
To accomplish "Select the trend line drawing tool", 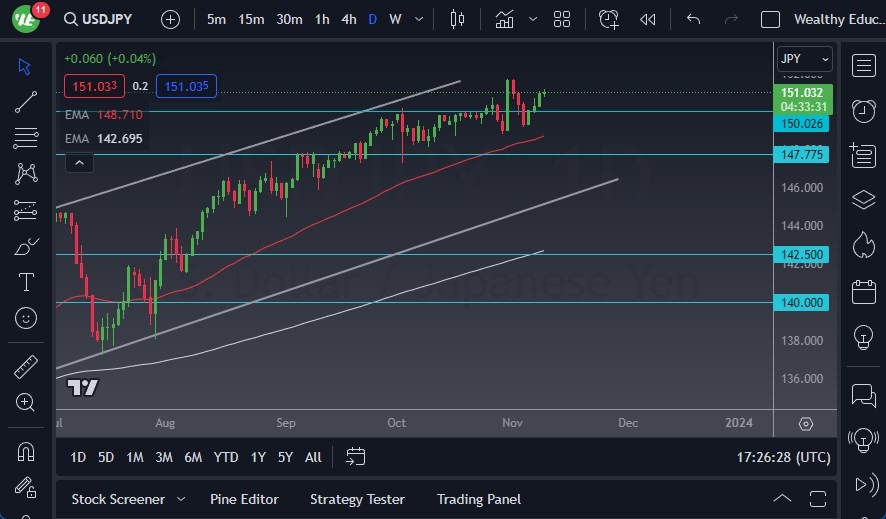I will coord(25,102).
